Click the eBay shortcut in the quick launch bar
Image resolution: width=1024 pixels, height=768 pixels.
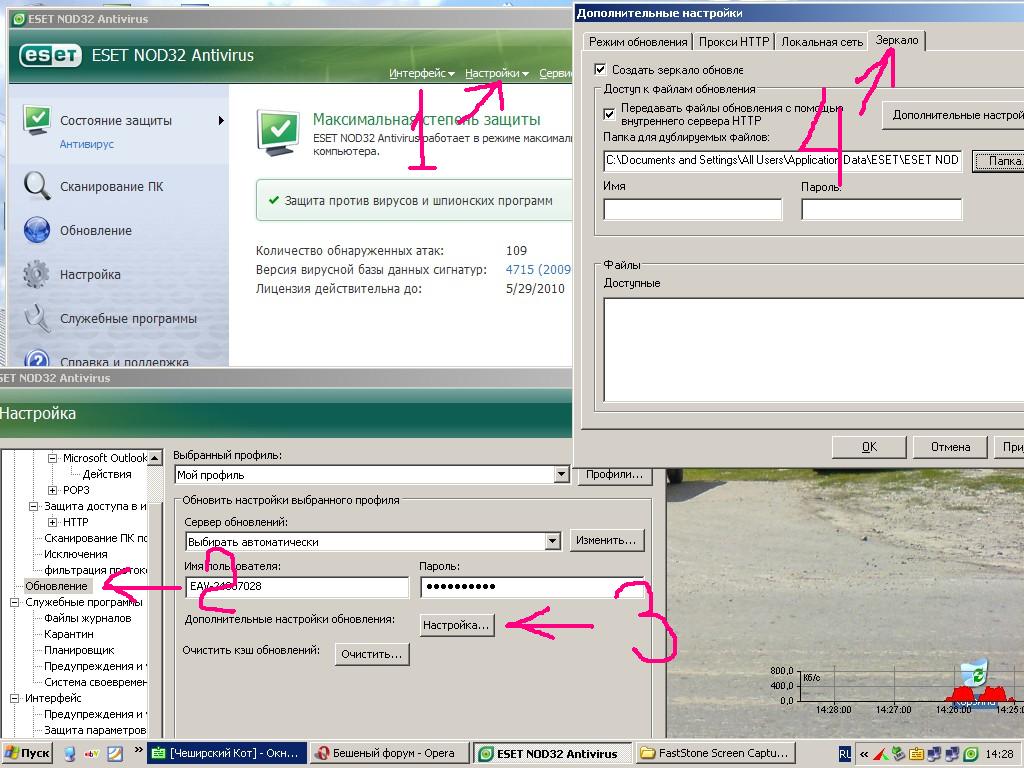click(x=92, y=754)
